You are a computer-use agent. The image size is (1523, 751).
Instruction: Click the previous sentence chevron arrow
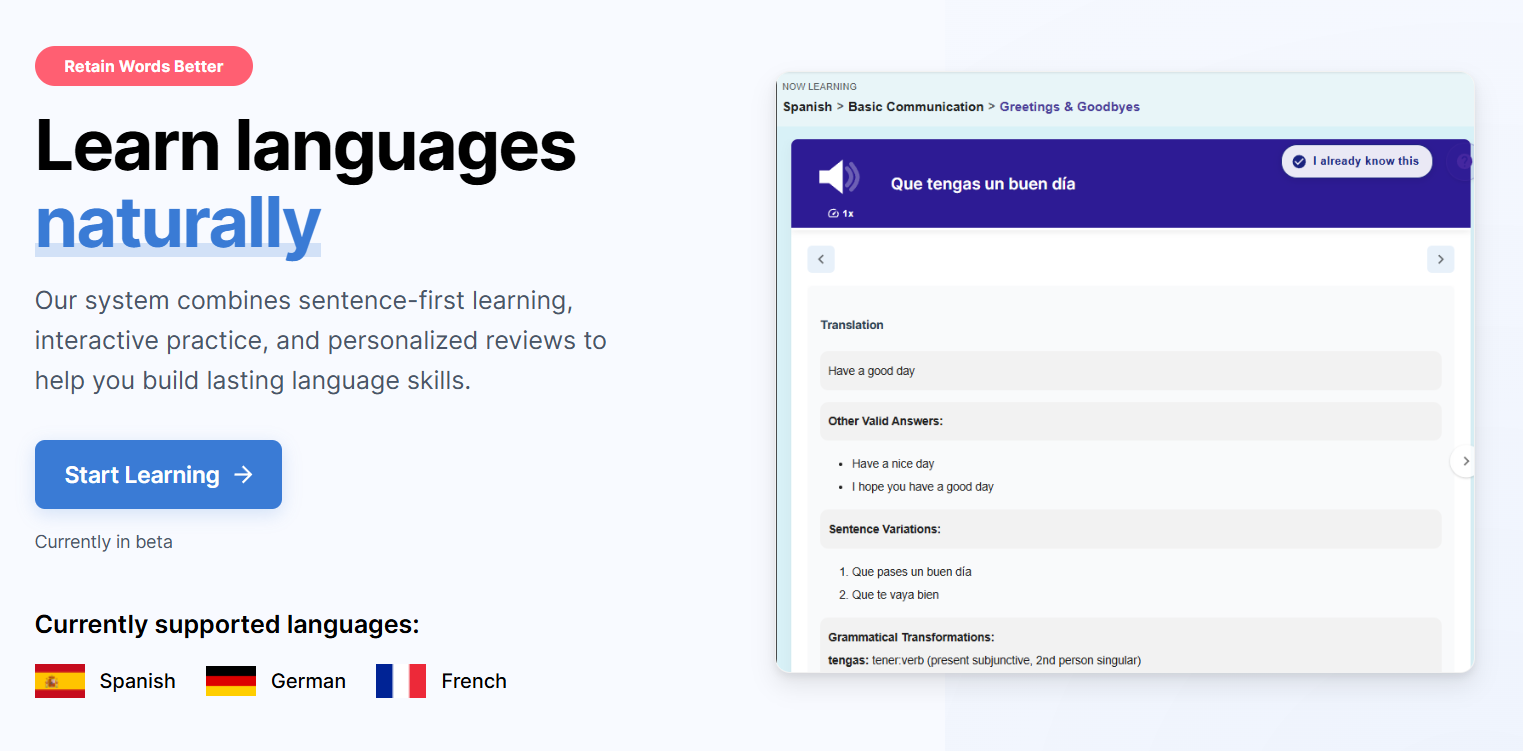(821, 259)
